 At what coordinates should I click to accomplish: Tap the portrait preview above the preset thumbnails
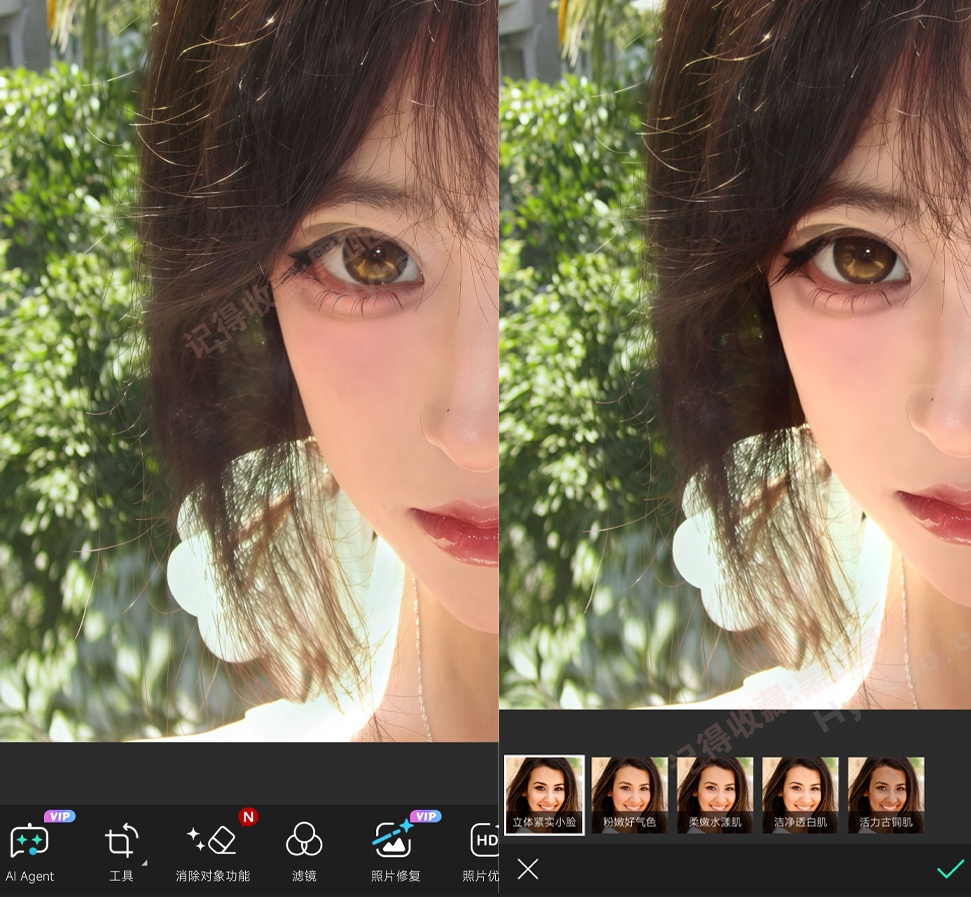735,354
